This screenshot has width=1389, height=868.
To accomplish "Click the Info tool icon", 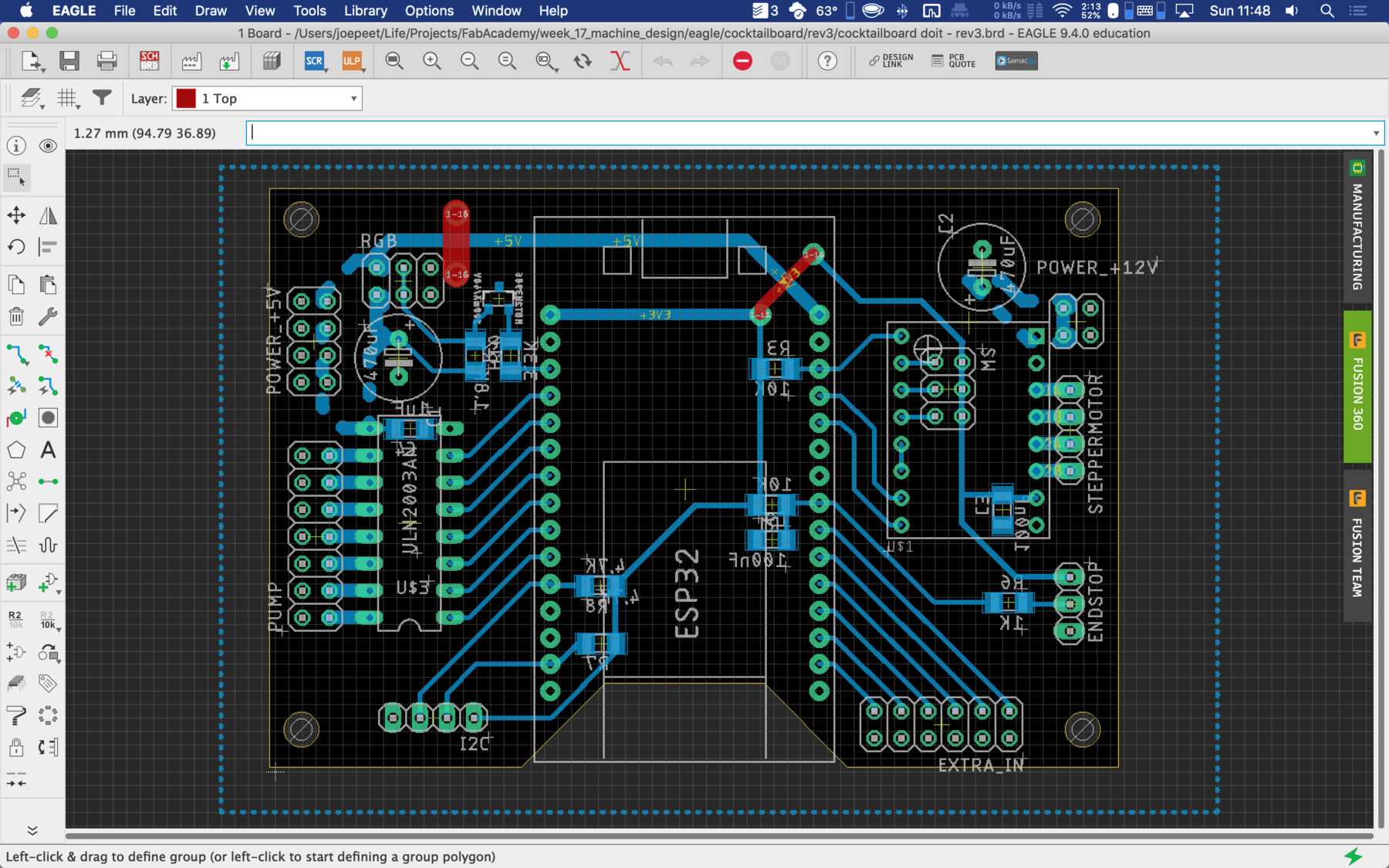I will [x=16, y=146].
